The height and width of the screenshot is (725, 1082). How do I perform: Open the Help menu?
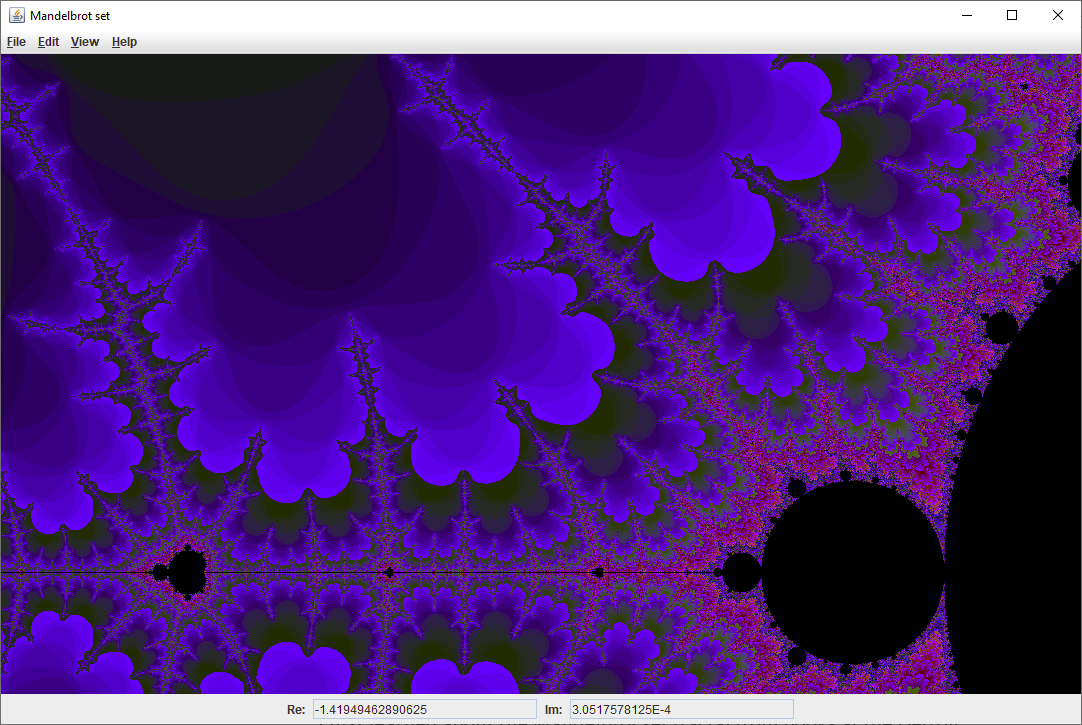coord(124,41)
